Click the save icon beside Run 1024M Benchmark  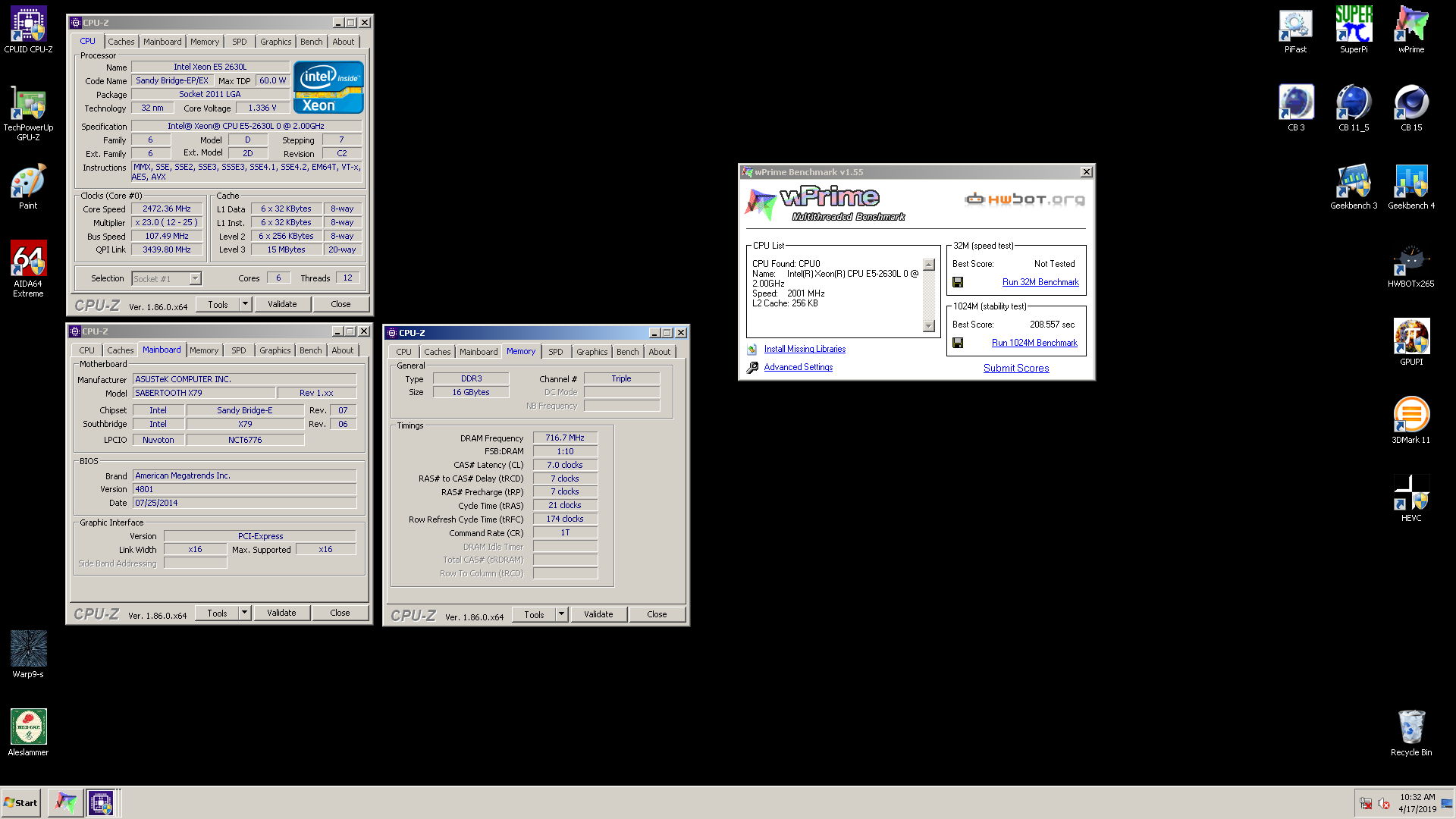[958, 343]
